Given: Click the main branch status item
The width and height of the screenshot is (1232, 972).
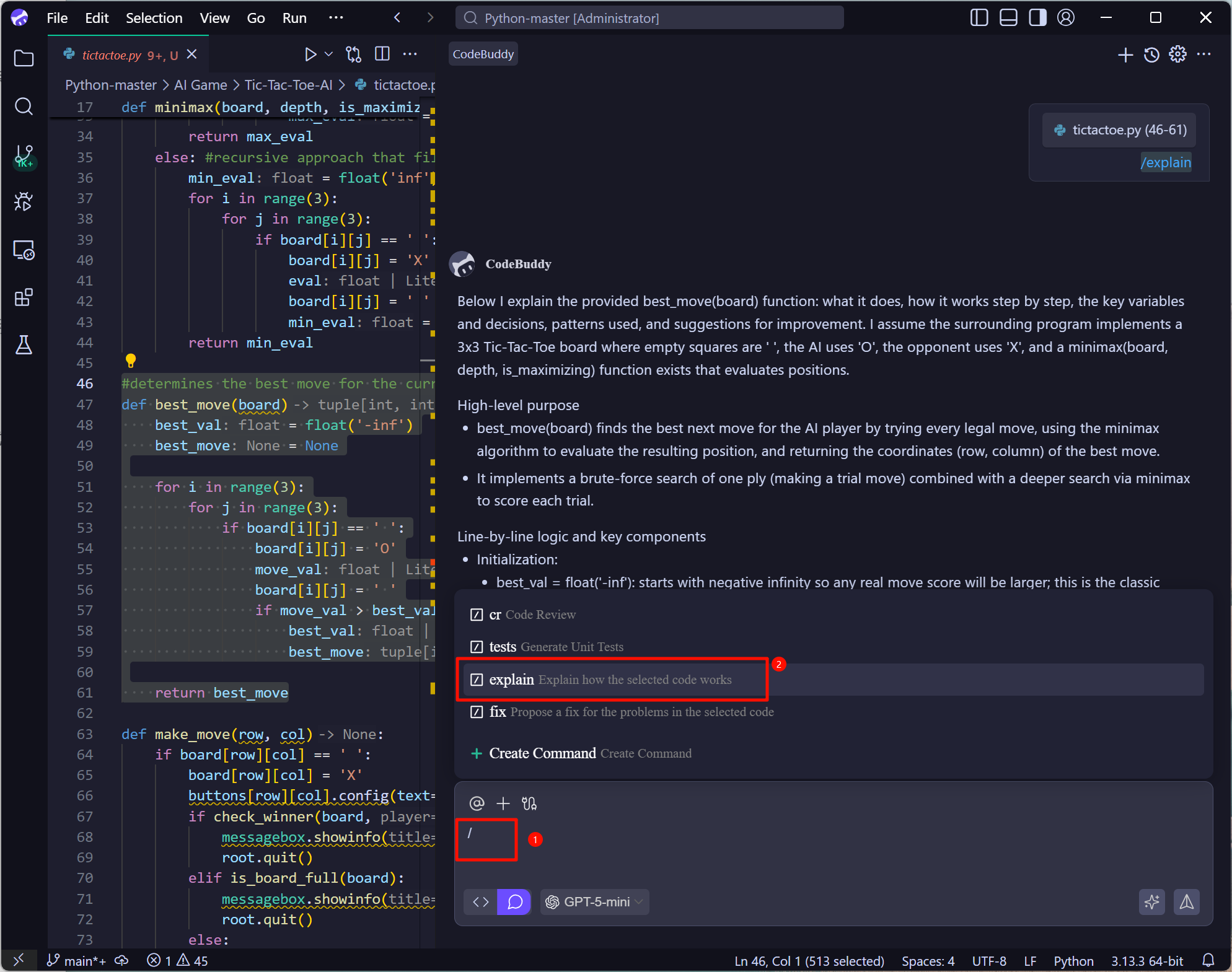Looking at the screenshot, I should click(77, 961).
